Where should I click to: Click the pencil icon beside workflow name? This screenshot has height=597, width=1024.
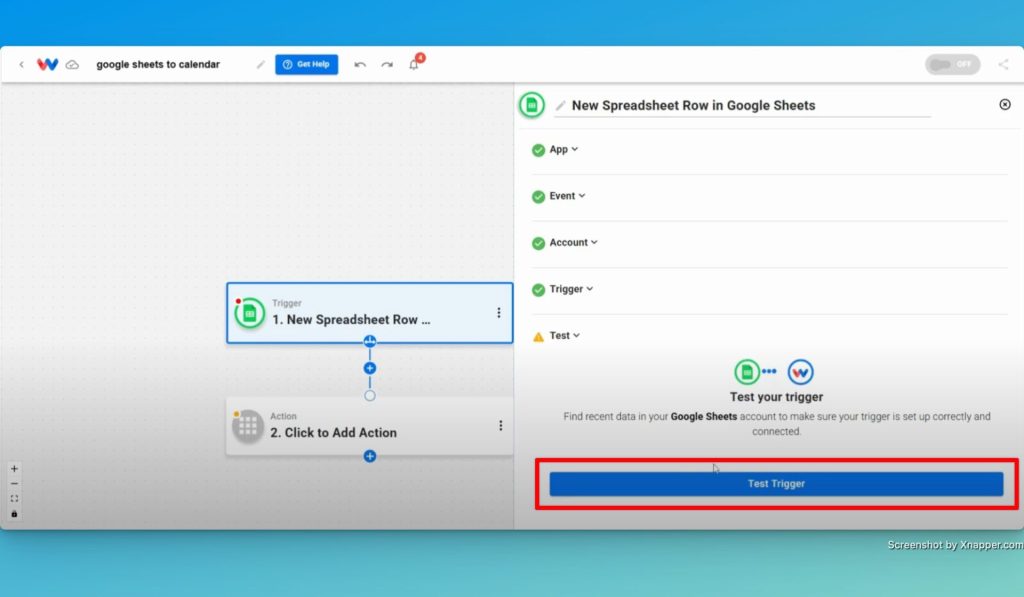pos(261,64)
